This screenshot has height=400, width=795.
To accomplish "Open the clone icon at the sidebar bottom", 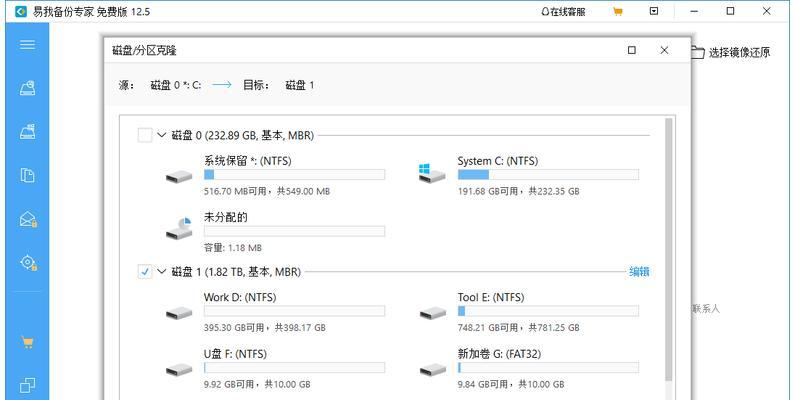I will pos(27,385).
